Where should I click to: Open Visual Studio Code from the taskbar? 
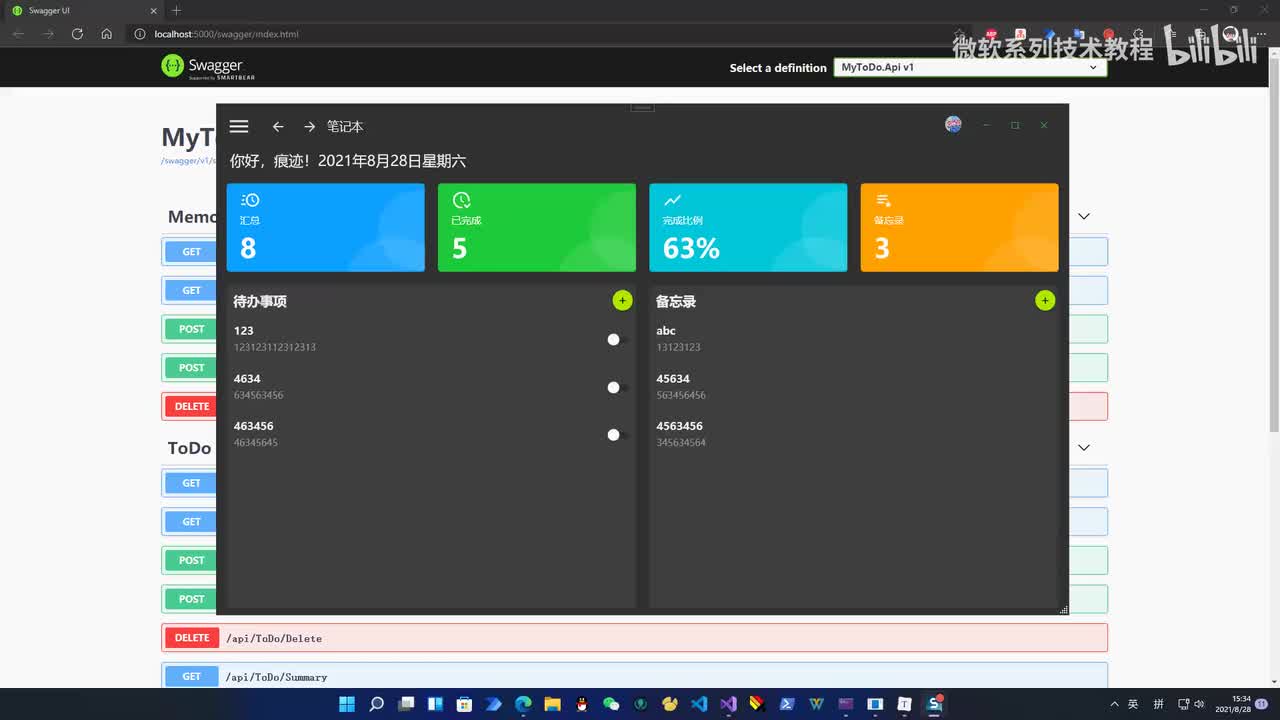point(699,704)
